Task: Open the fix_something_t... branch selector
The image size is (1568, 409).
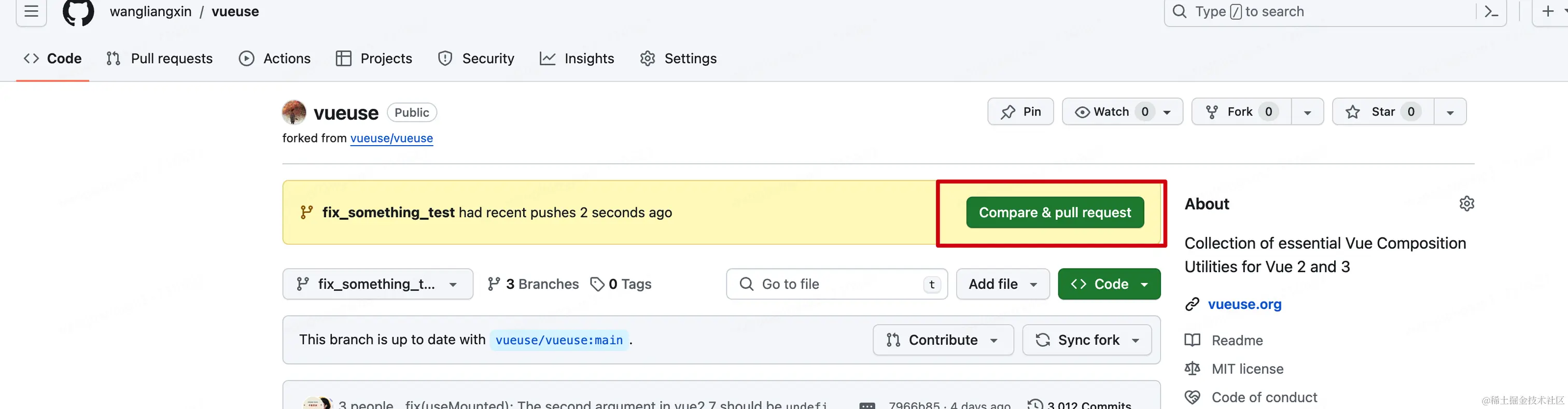Action: 377,284
